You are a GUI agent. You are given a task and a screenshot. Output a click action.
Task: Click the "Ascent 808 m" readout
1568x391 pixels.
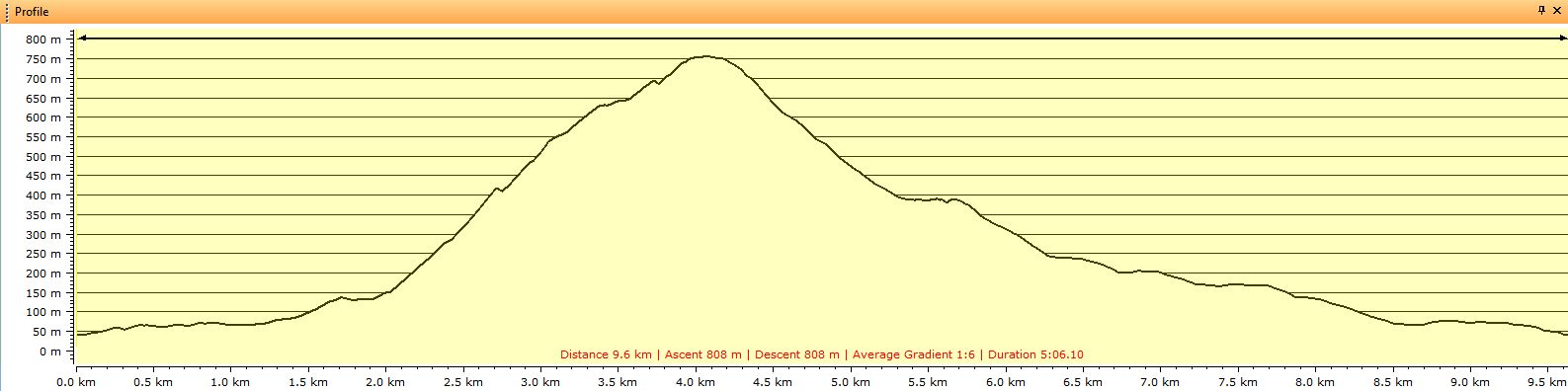702,354
